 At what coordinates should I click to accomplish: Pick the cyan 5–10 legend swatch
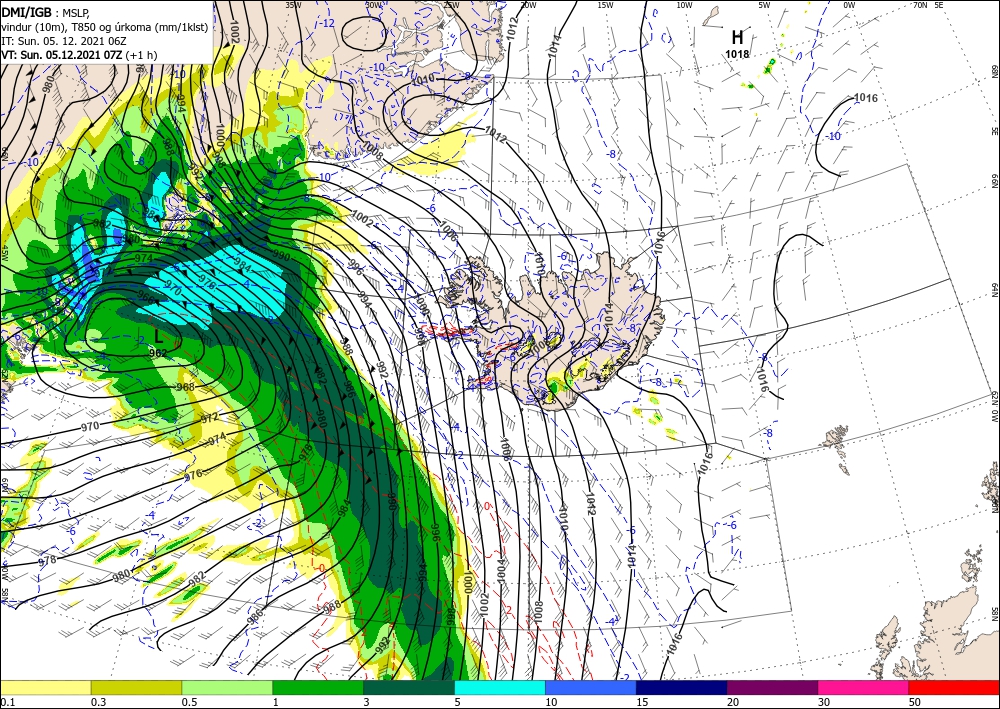point(500,687)
